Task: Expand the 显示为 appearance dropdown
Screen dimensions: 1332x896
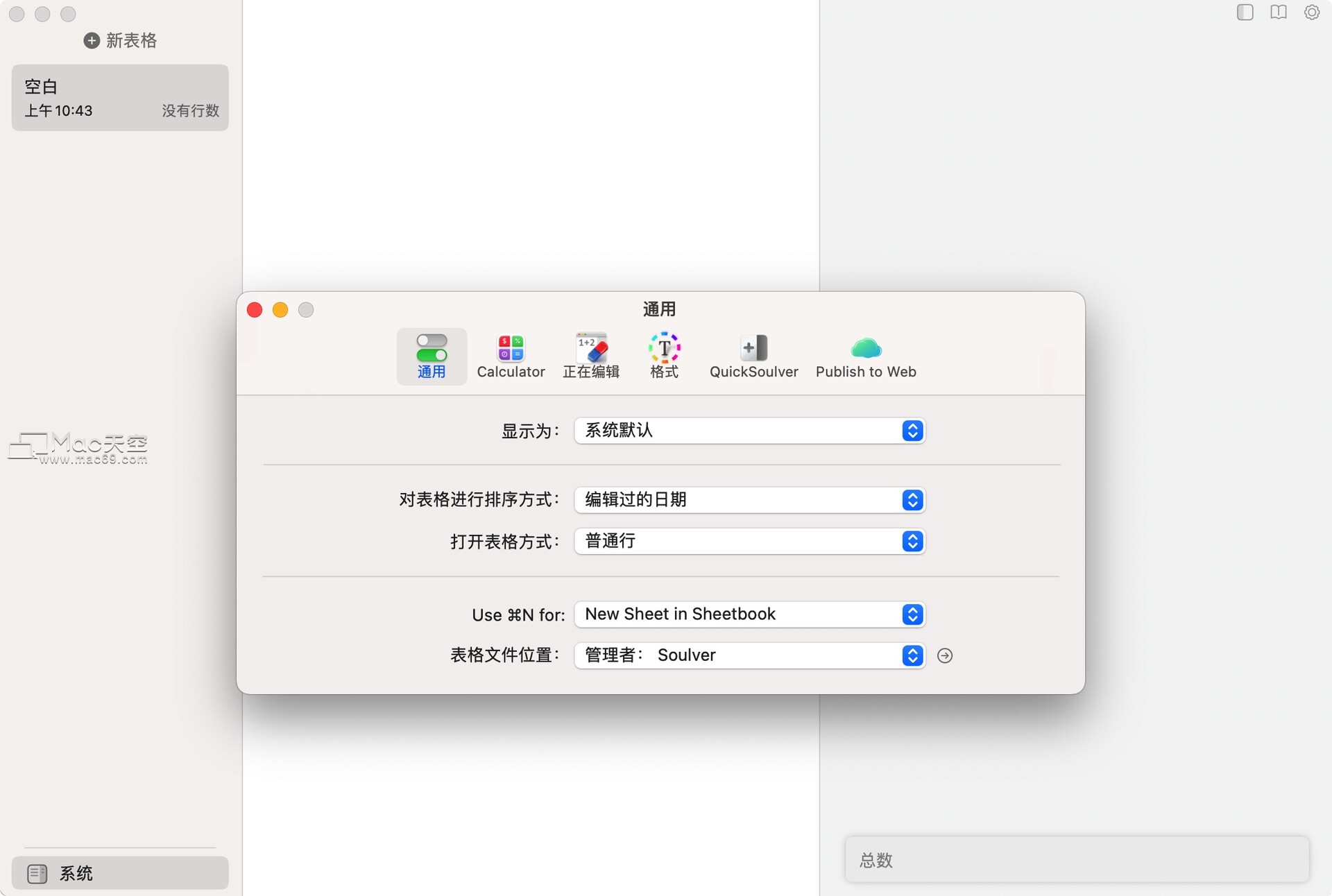Action: (x=749, y=431)
